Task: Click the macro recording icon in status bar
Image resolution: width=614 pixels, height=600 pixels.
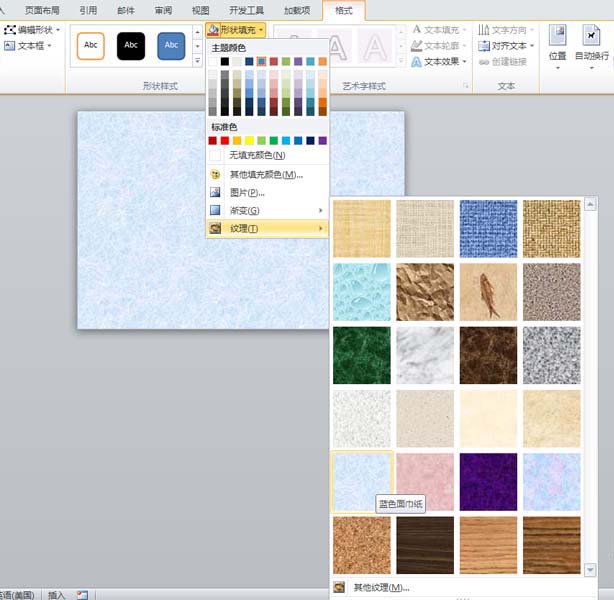Action: [82, 594]
